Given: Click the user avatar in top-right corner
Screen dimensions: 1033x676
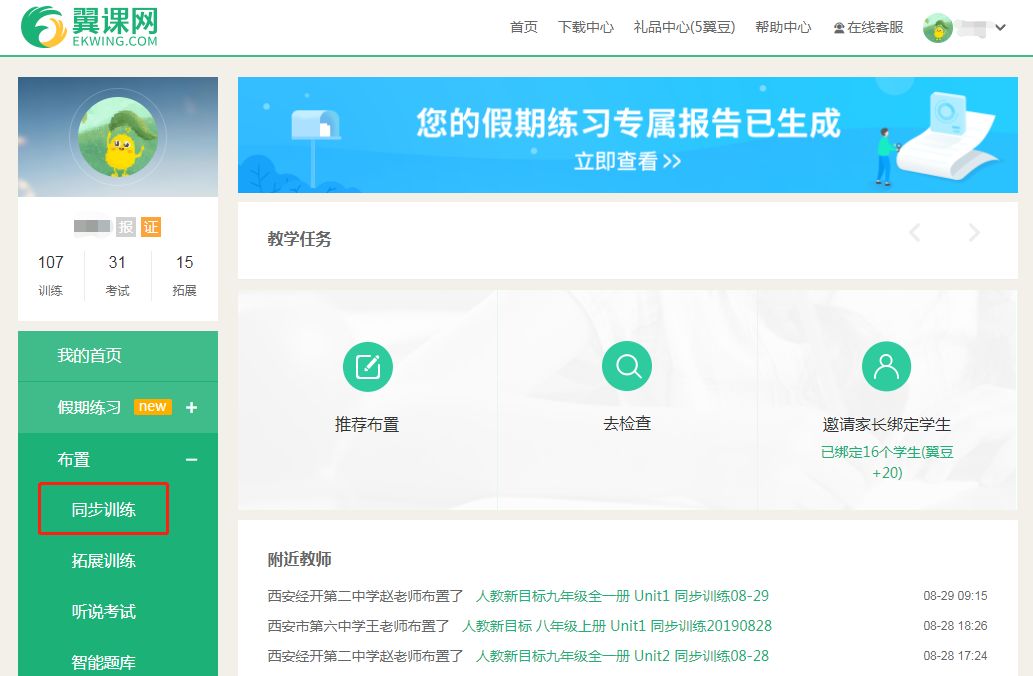Looking at the screenshot, I should point(938,27).
